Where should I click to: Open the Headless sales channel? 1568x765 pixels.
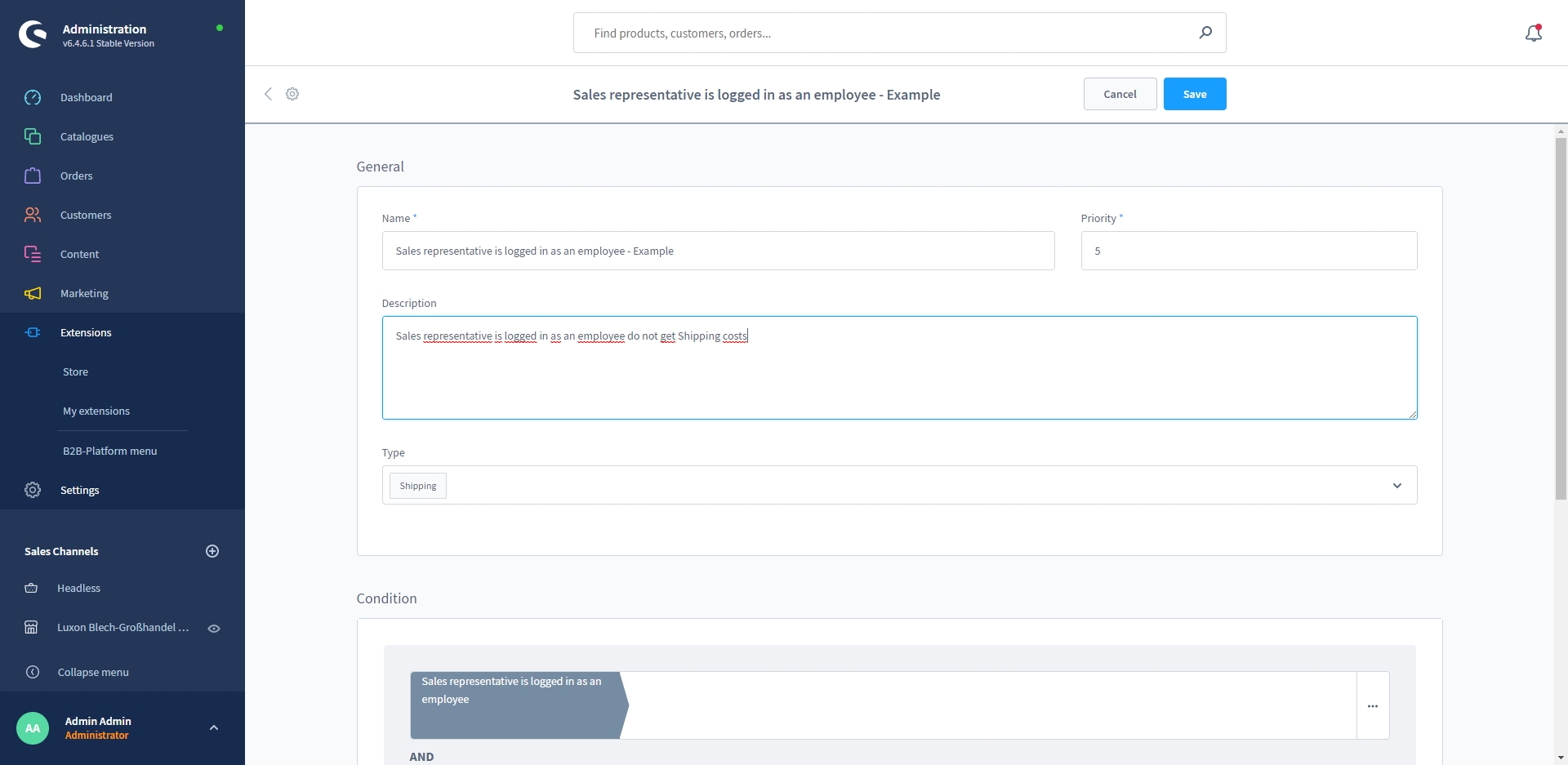click(x=78, y=588)
